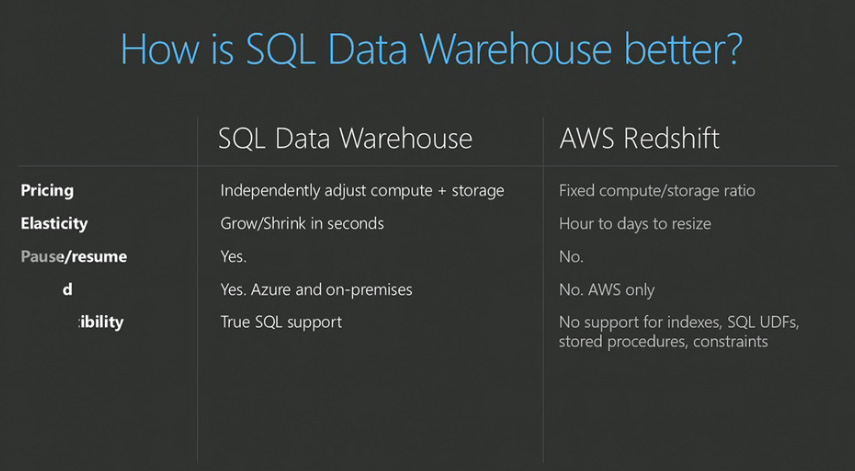Click the "How is SQL Data Warehouse better?" title

click(431, 48)
